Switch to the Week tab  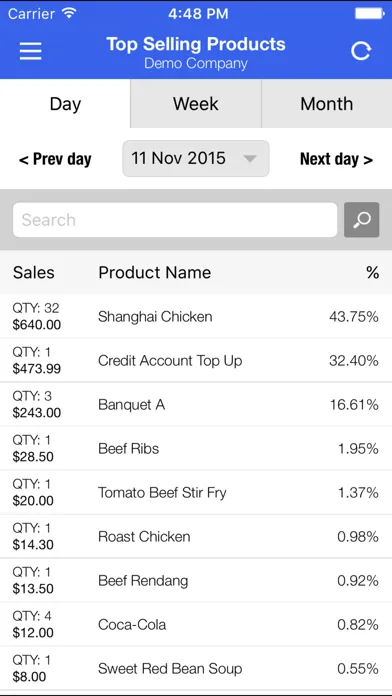pyautogui.click(x=196, y=104)
